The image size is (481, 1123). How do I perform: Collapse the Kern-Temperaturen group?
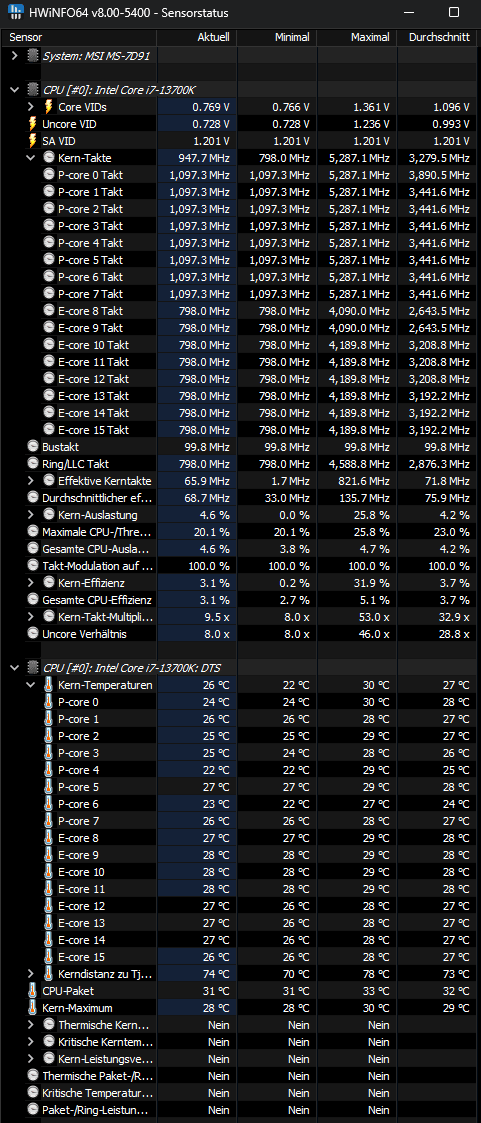(31, 685)
